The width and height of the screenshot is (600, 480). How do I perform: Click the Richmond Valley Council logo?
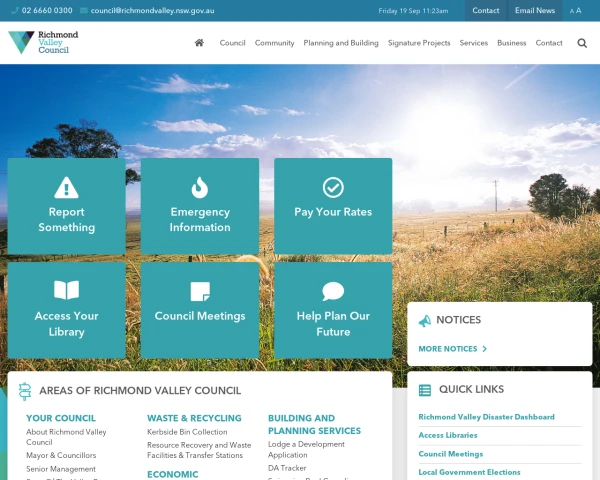[x=43, y=42]
